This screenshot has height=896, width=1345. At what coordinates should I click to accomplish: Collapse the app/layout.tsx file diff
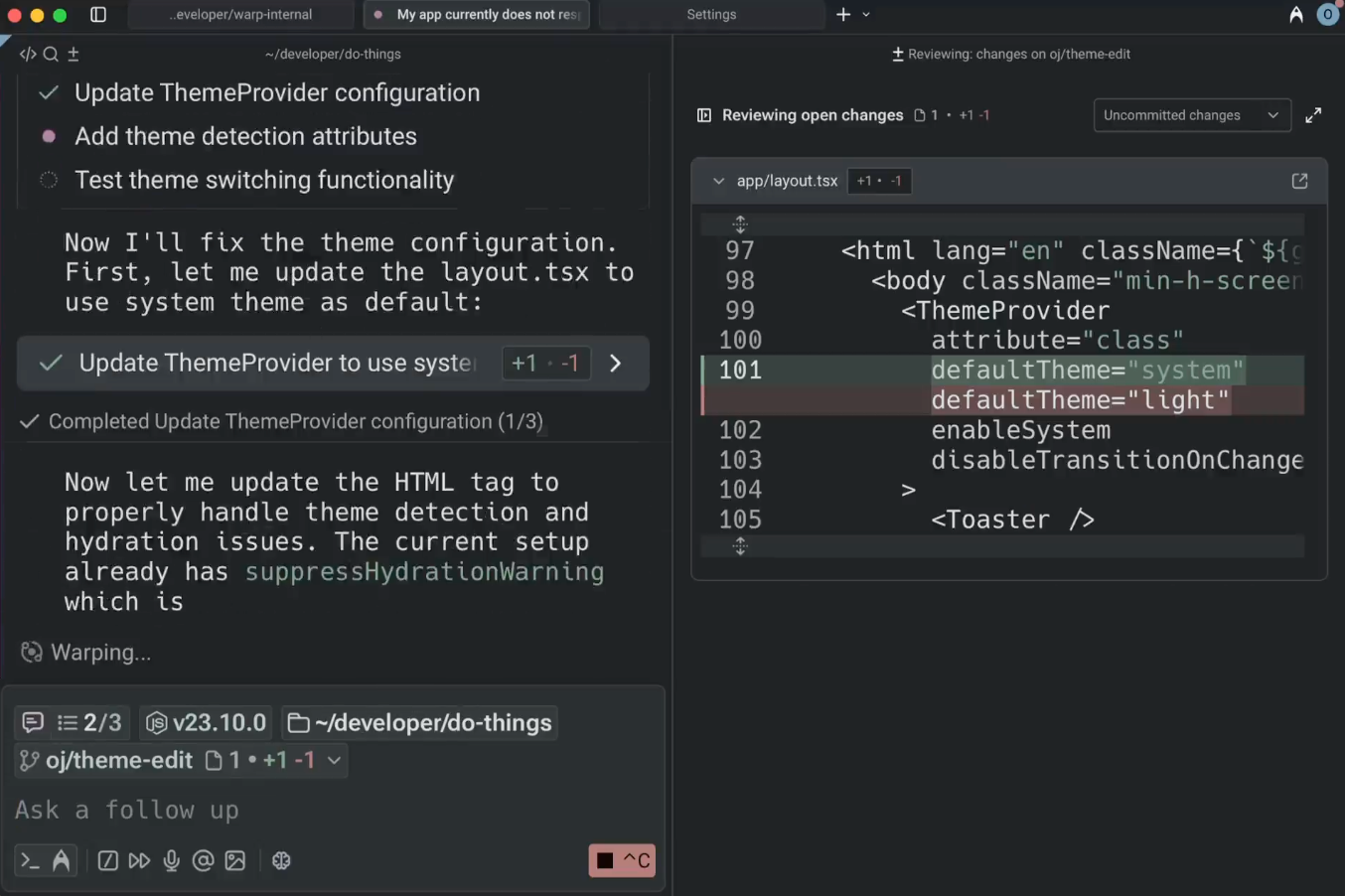pyautogui.click(x=718, y=181)
